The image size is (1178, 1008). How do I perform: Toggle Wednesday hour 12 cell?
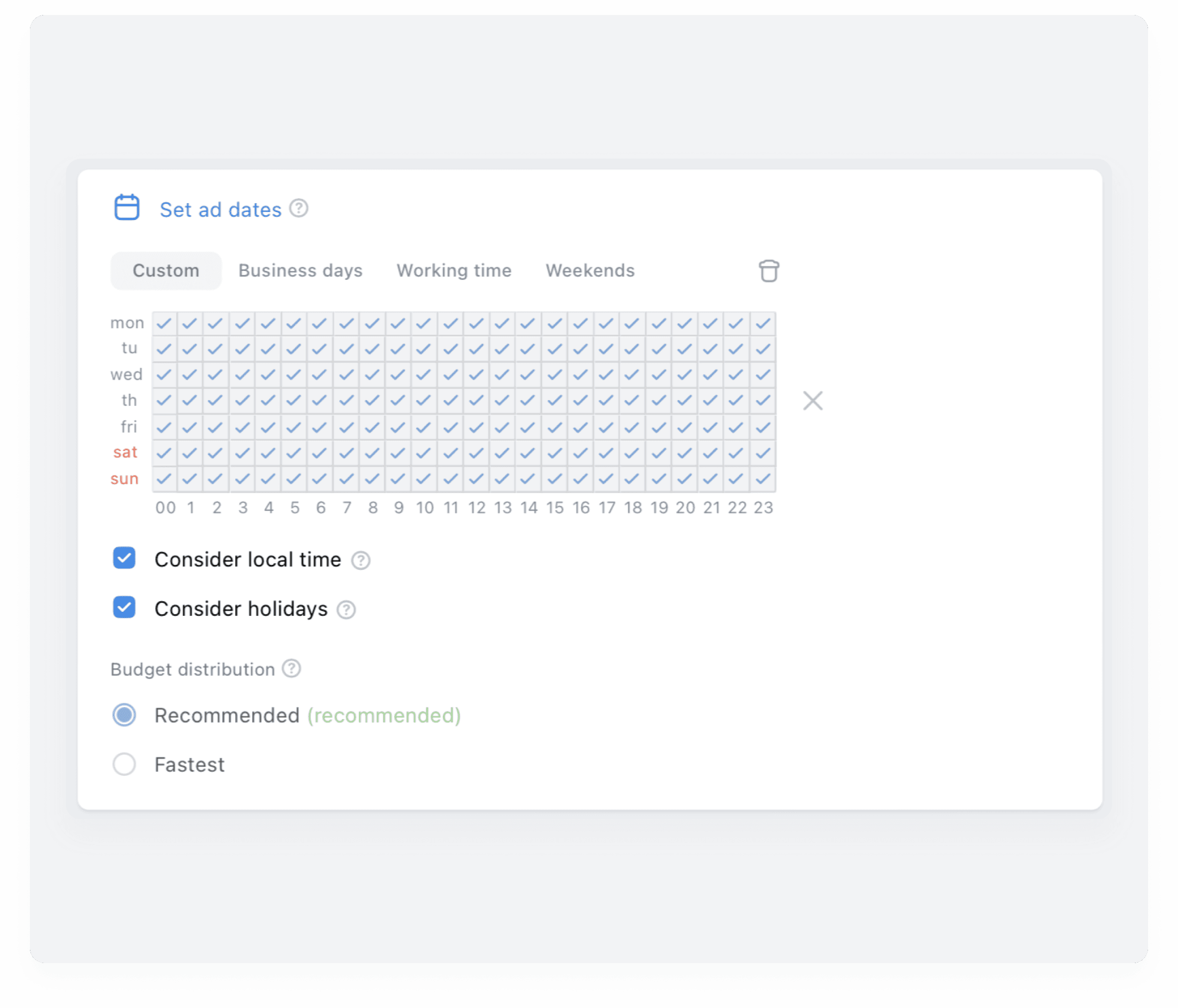476,375
